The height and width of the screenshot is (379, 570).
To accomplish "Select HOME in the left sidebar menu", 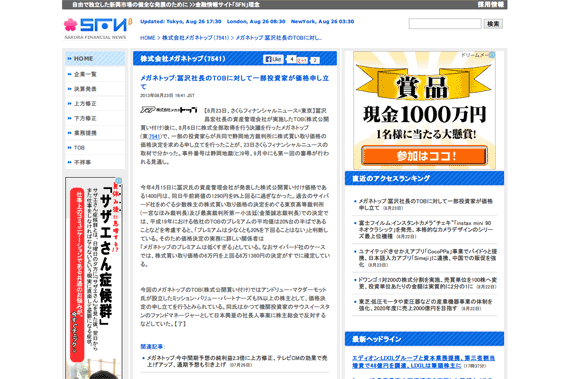I will point(95,59).
